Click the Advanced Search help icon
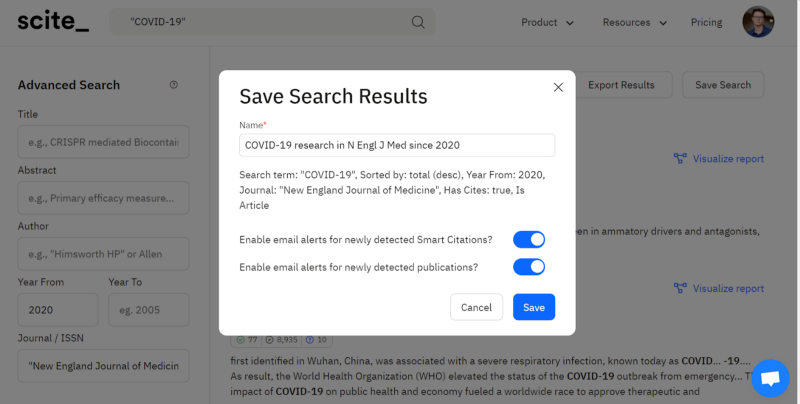800x404 pixels. (174, 85)
